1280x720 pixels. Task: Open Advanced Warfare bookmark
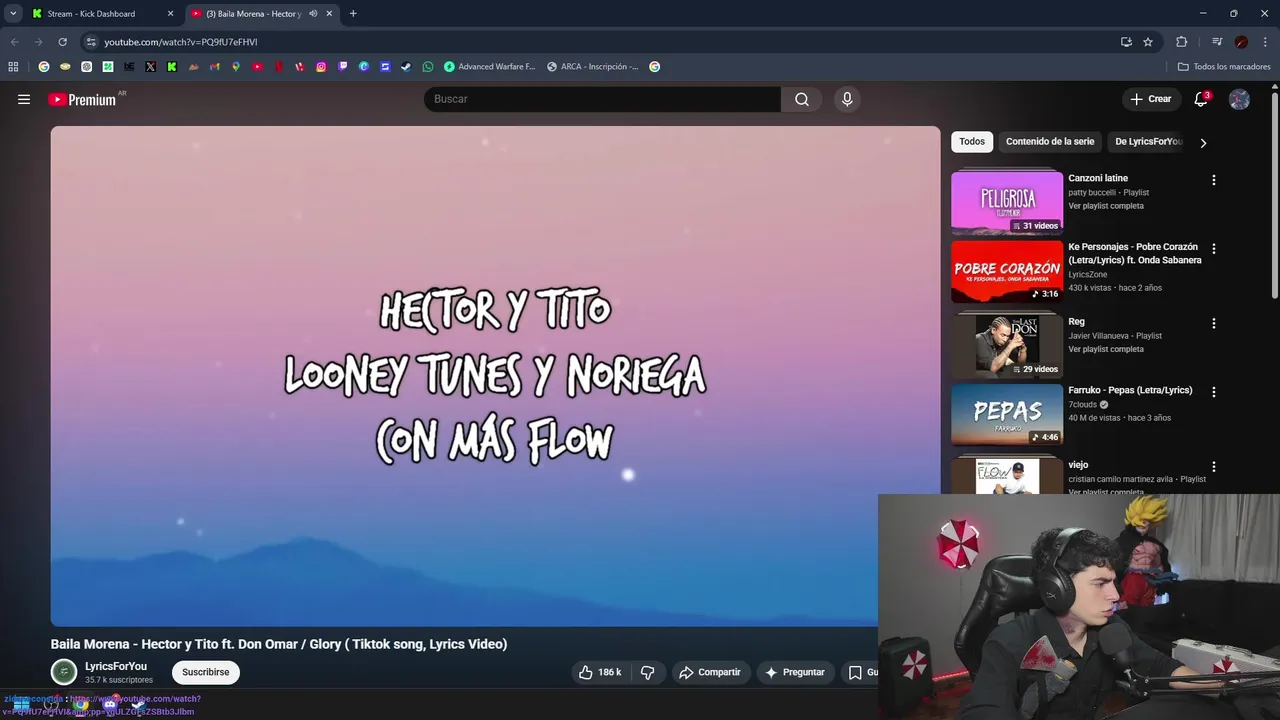tap(490, 67)
